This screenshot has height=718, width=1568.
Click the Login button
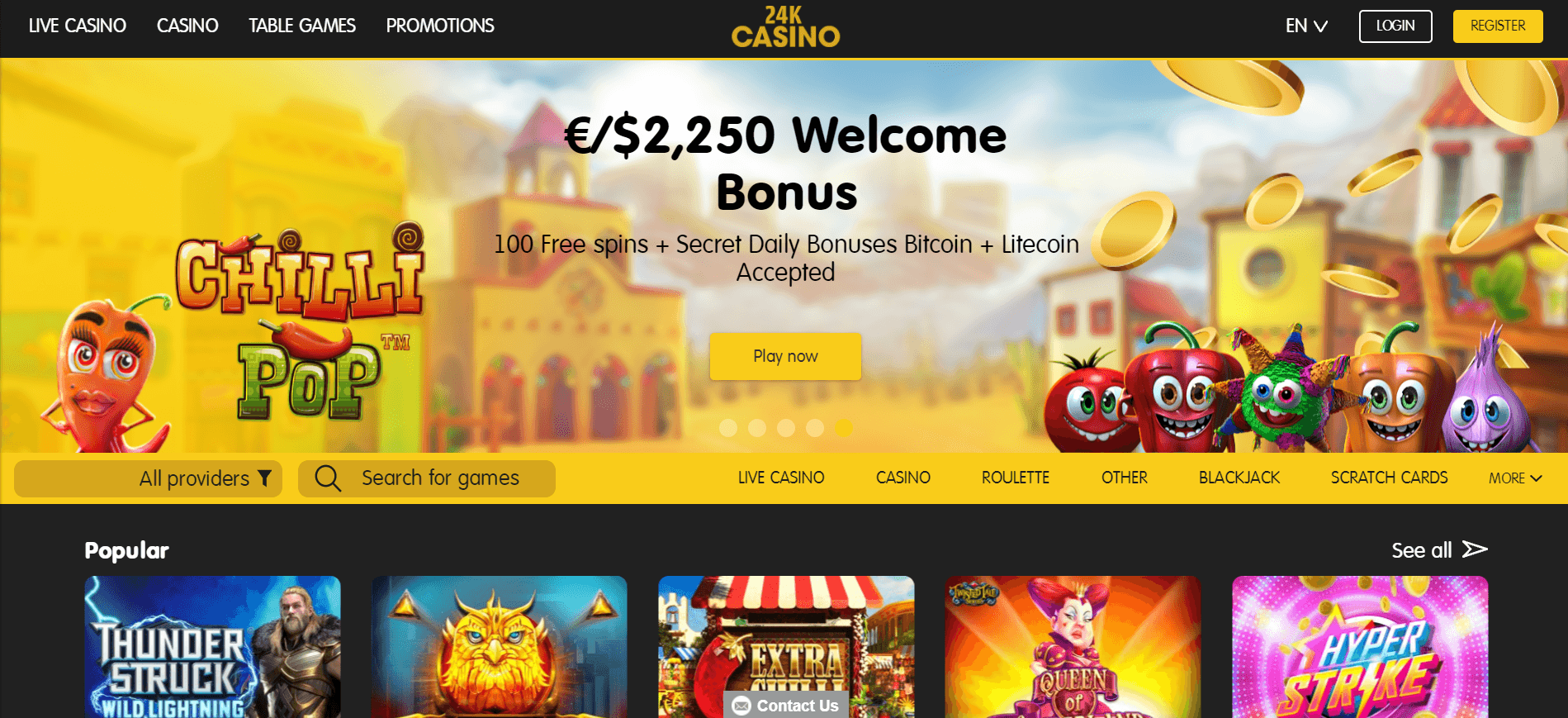point(1395,26)
